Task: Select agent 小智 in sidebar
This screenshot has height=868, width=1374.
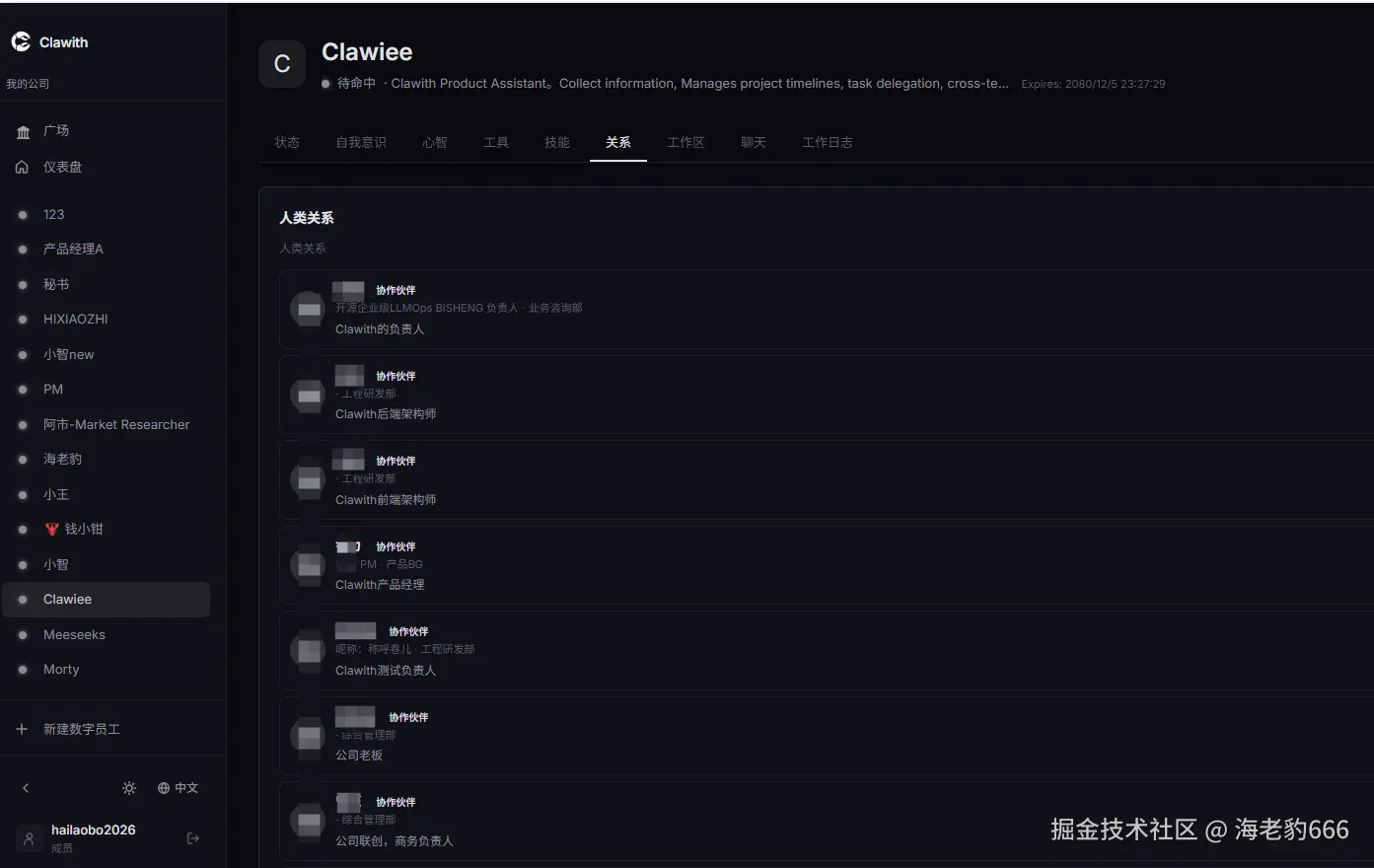Action: [106, 564]
